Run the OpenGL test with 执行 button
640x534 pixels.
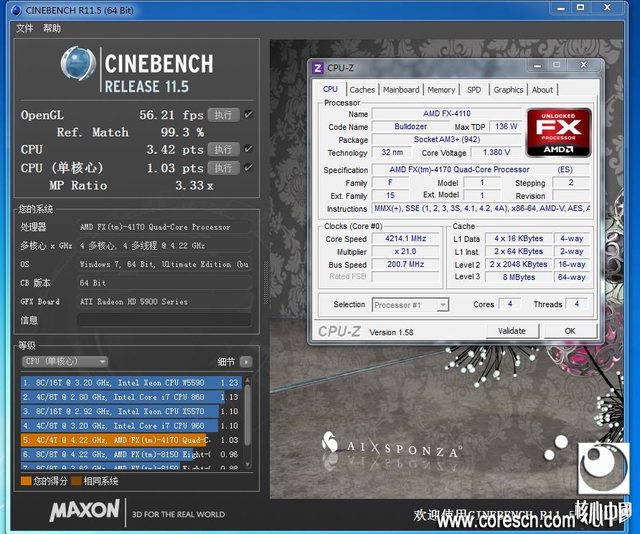pyautogui.click(x=223, y=115)
